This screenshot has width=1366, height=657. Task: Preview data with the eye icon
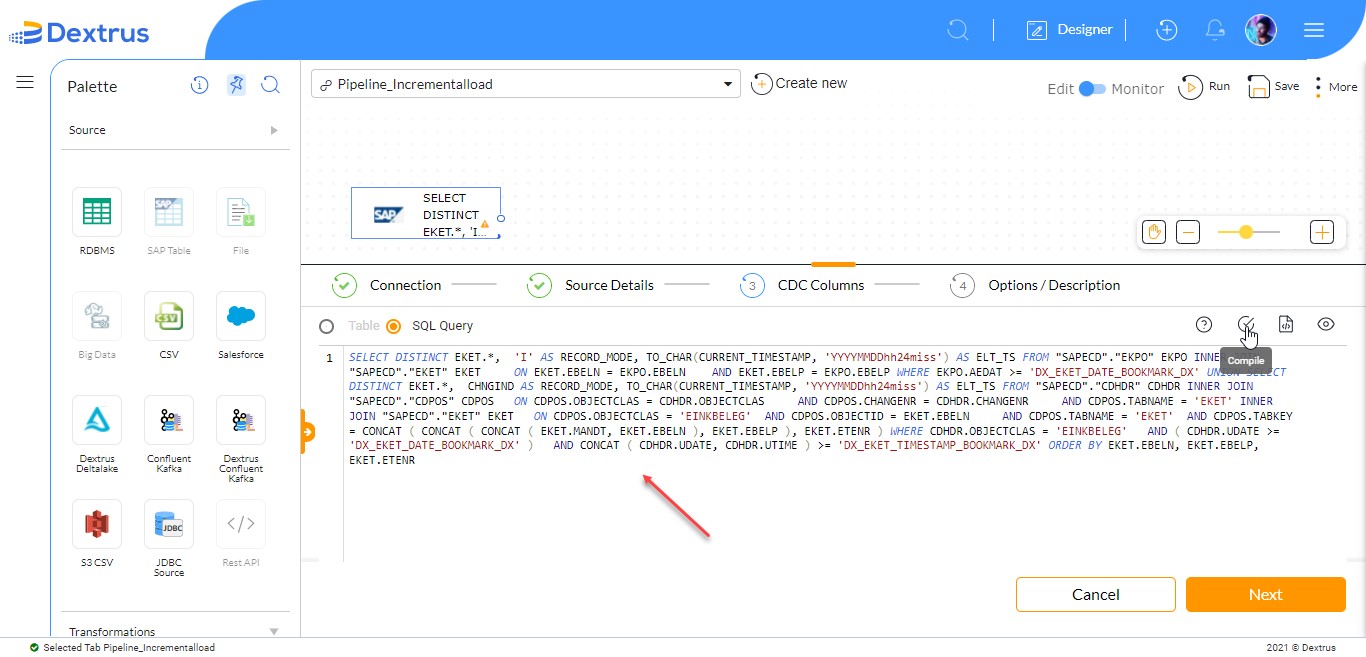tap(1326, 324)
